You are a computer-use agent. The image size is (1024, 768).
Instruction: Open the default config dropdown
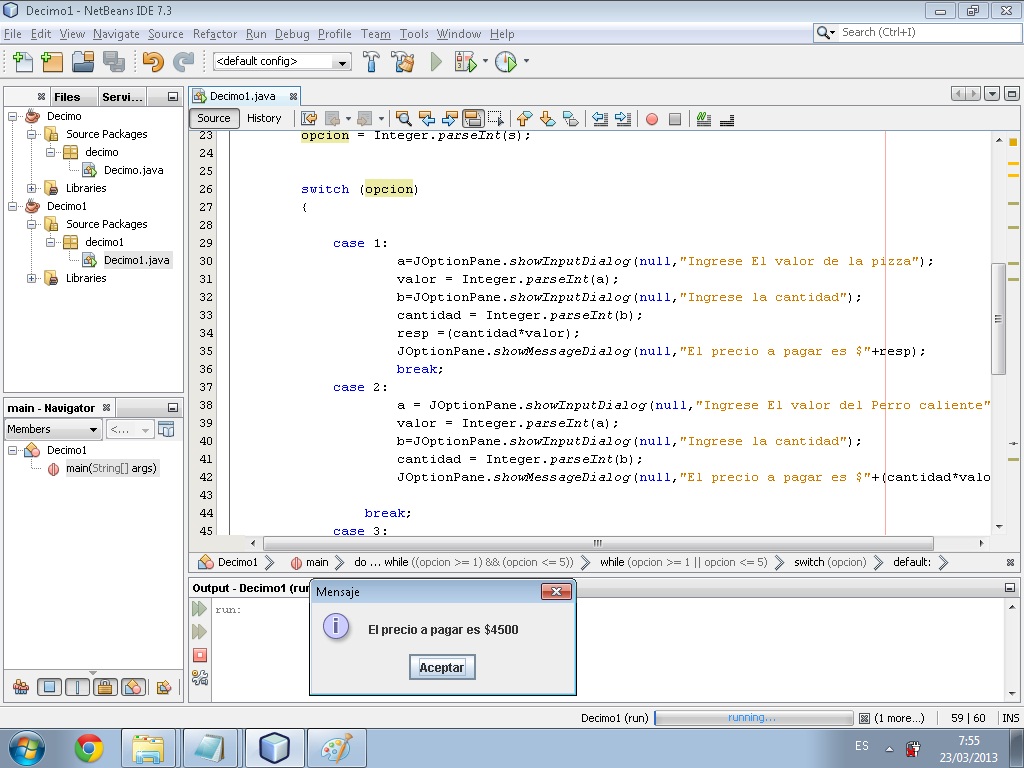(x=342, y=61)
